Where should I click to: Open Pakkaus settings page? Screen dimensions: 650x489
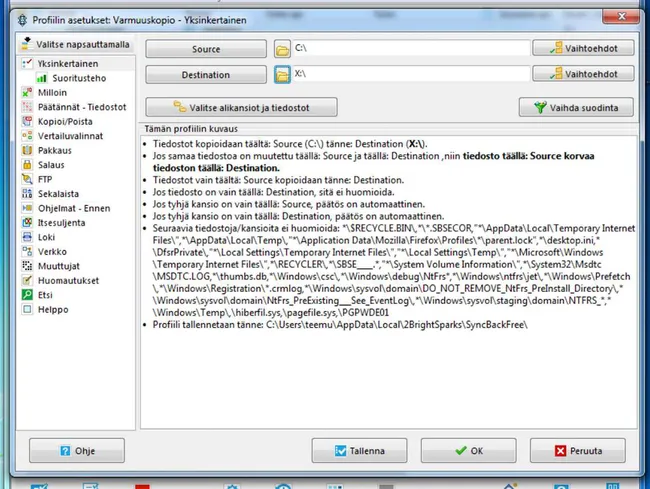tap(55, 150)
